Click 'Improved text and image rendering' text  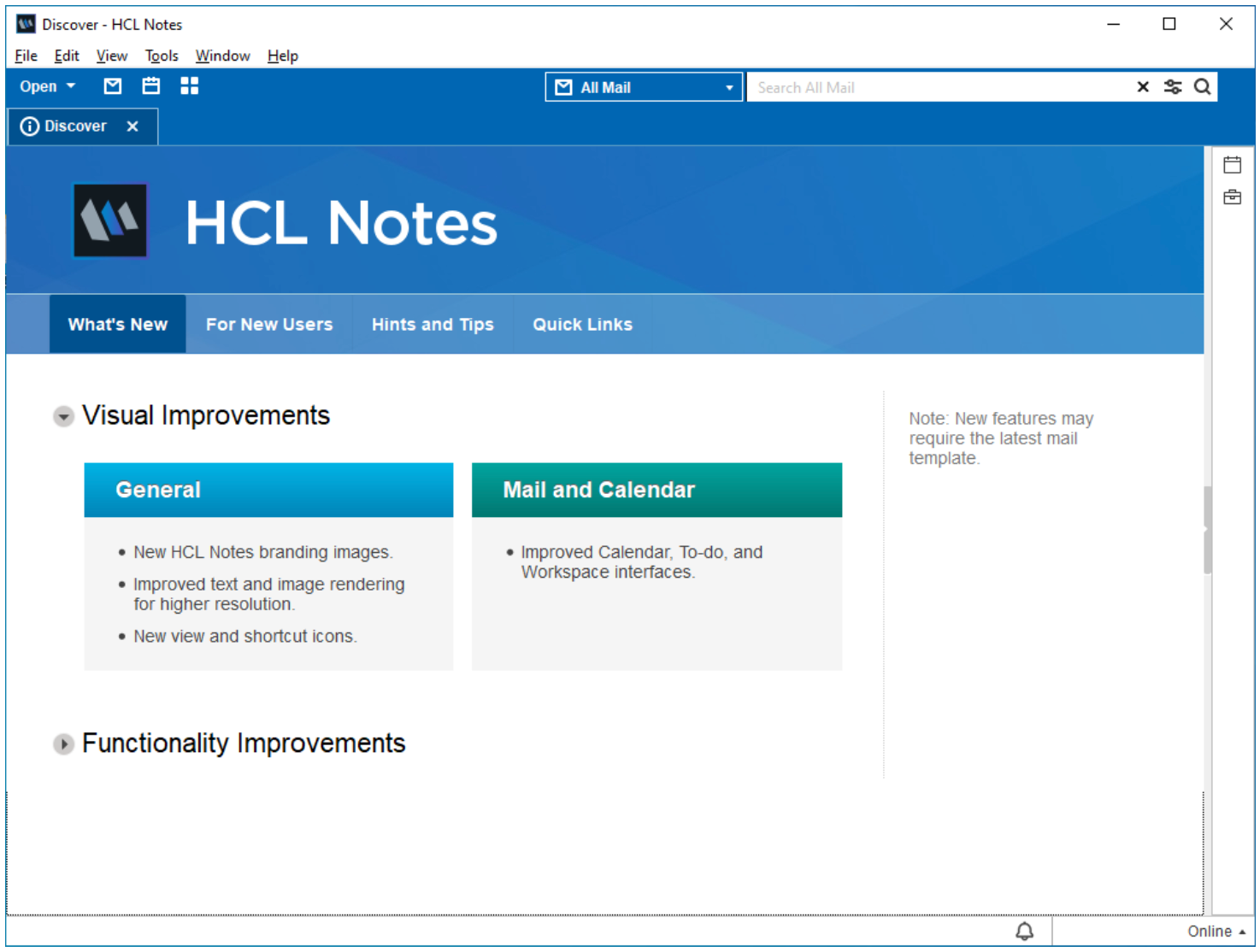tap(269, 585)
